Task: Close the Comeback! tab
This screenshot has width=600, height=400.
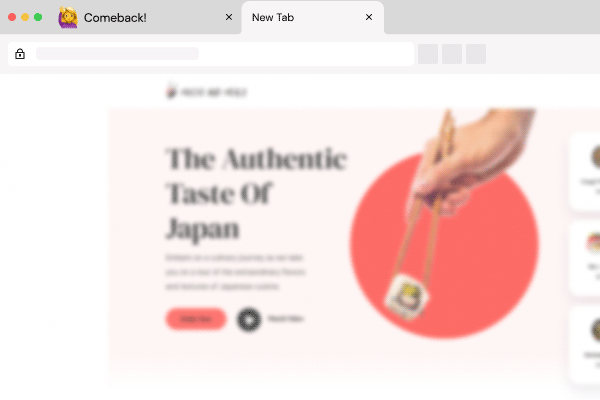Action: pos(229,17)
